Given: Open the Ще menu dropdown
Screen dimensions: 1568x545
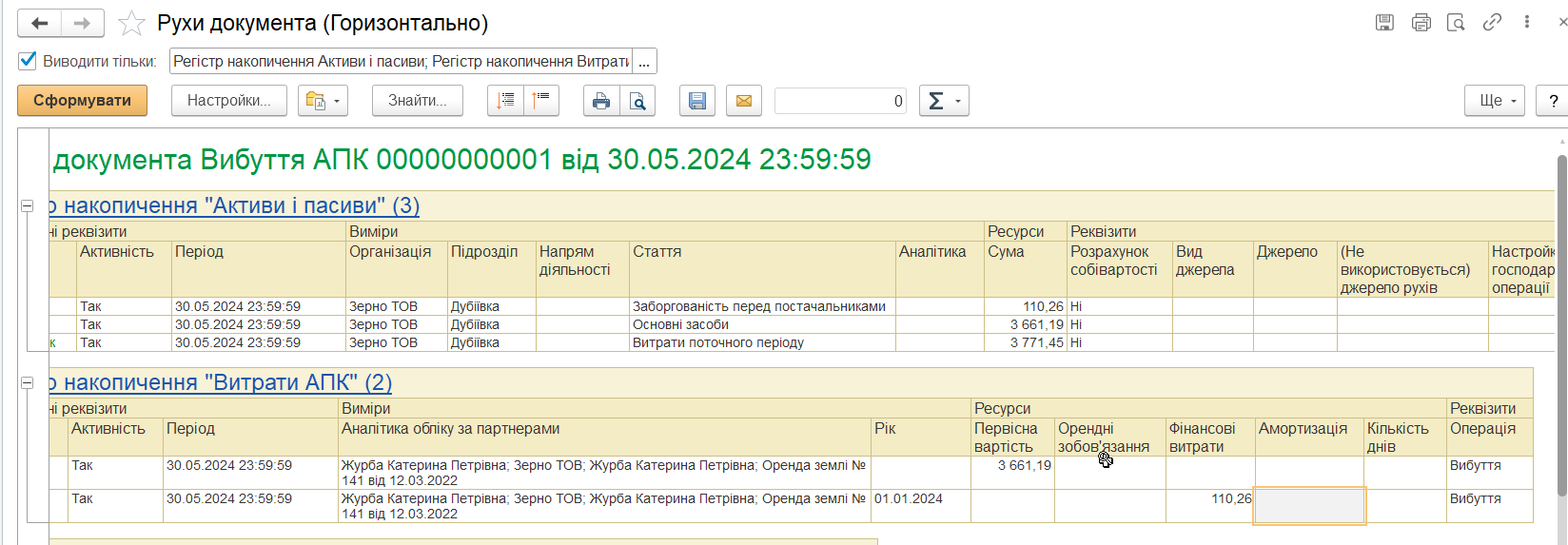Looking at the screenshot, I should [x=1495, y=101].
